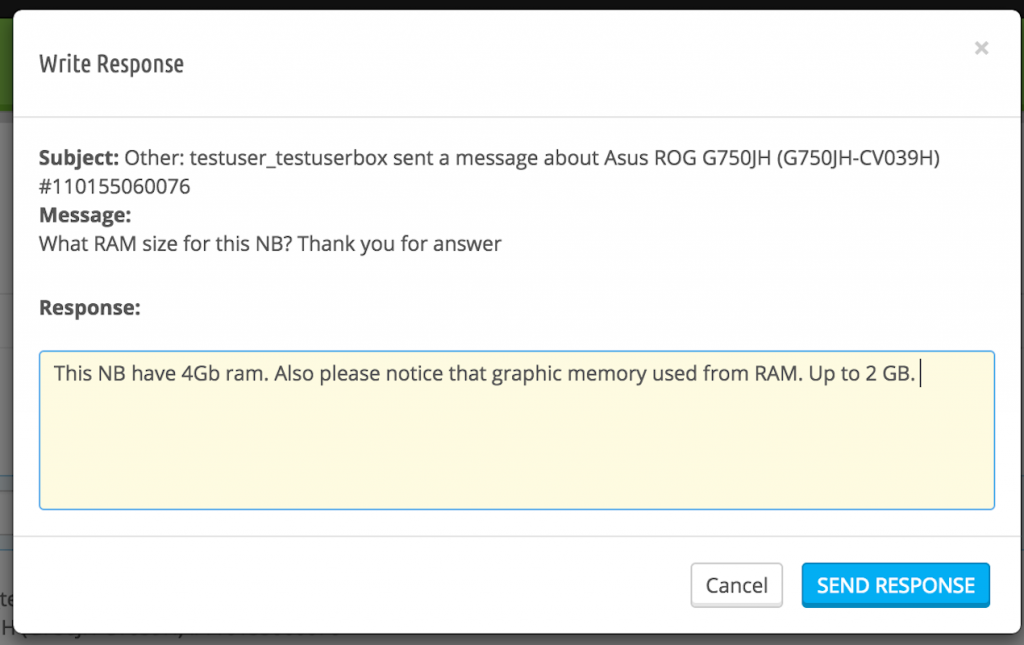Click the bold Message label
Viewport: 1024px width, 645px height.
pos(85,215)
